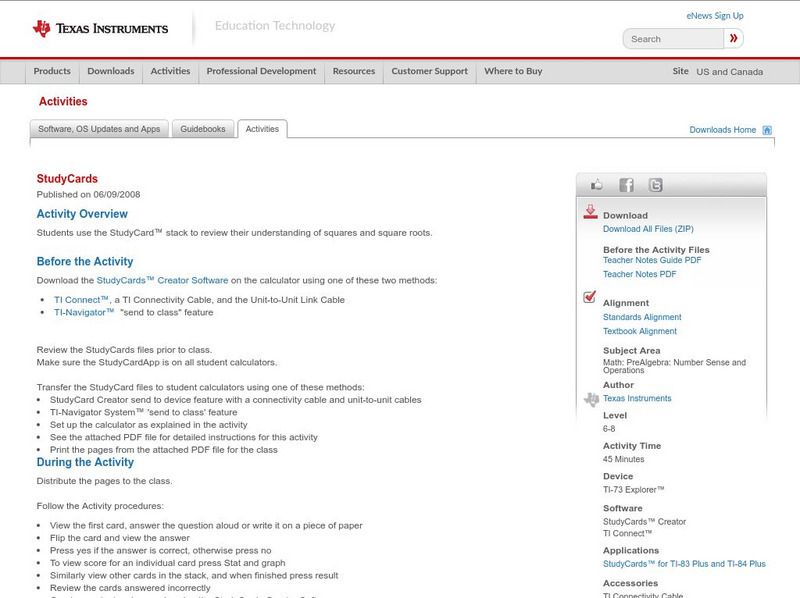This screenshot has height=598, width=800.
Task: Select the Activities tab
Action: [262, 129]
